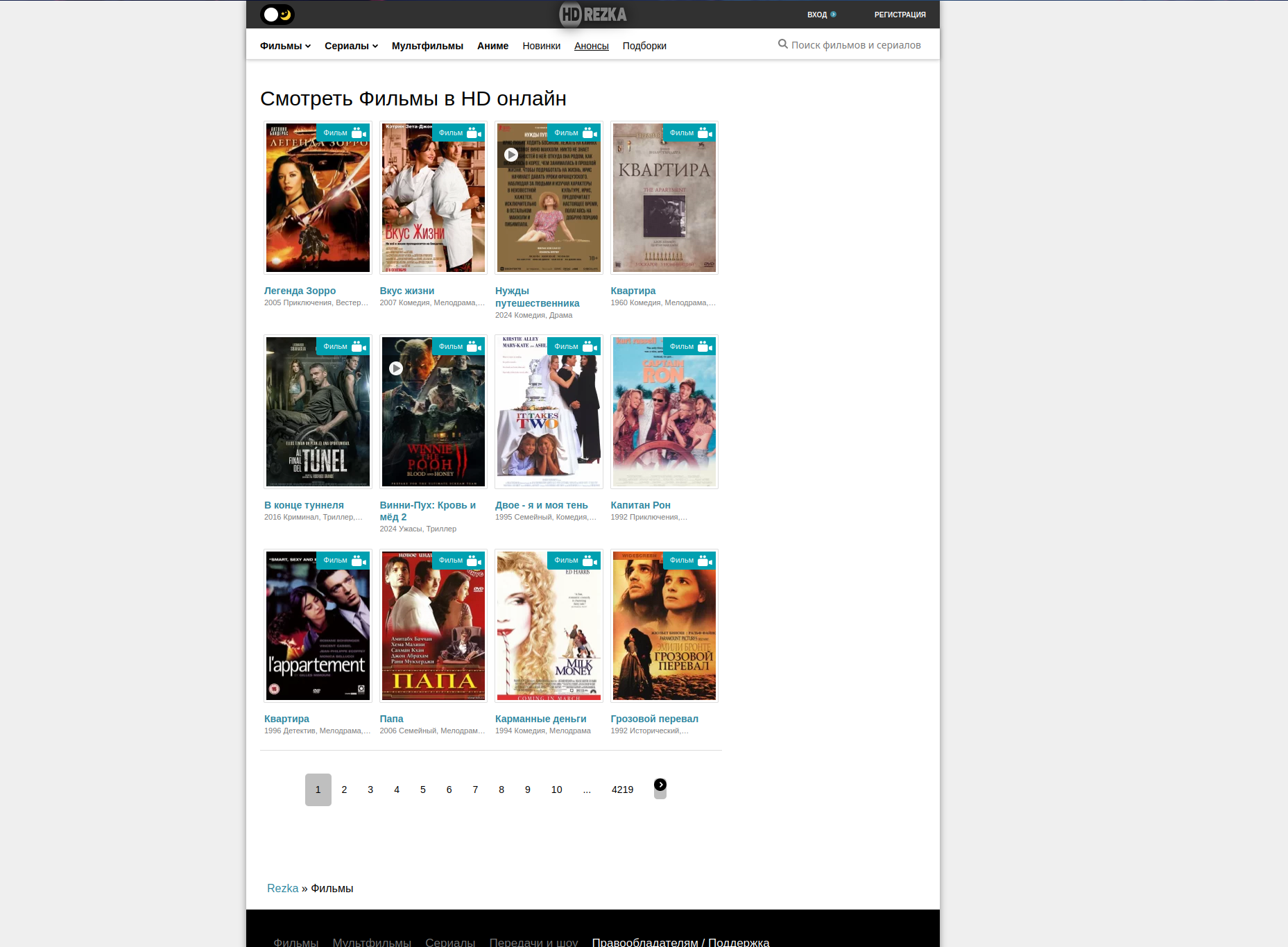Open the Капитан Рон title link

click(x=641, y=505)
